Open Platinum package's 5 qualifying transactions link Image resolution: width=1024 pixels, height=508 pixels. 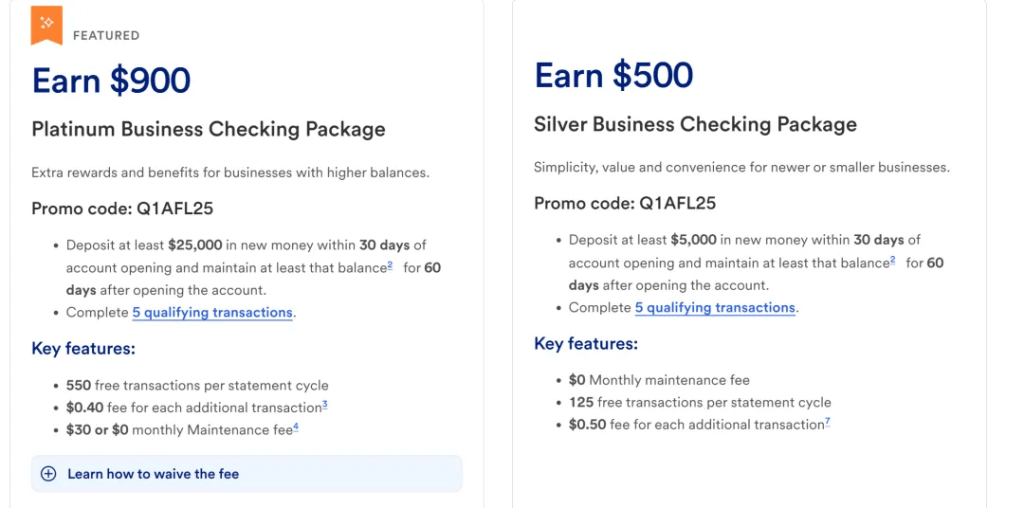click(x=212, y=313)
